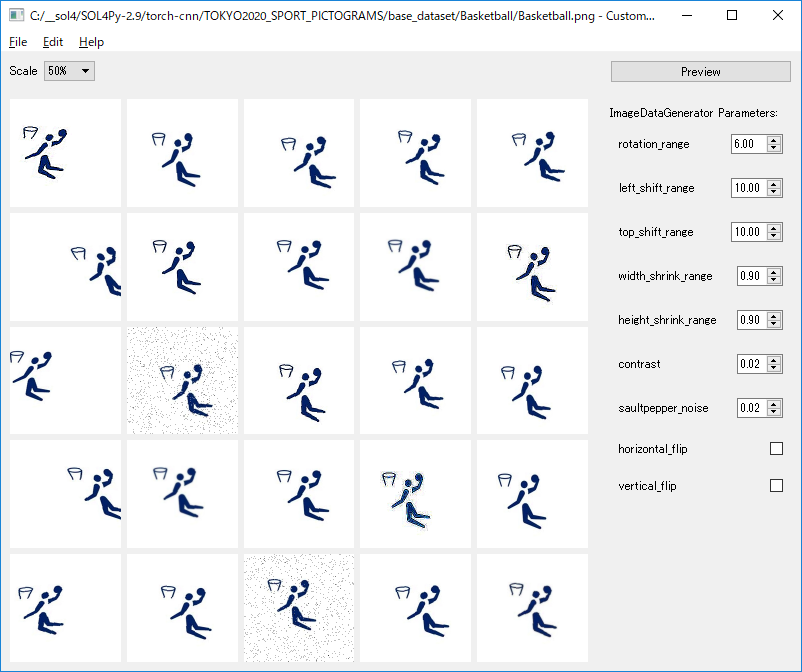Select the noisy basketball thumbnail in third row
Viewport: 802px width, 672px height.
pos(182,380)
